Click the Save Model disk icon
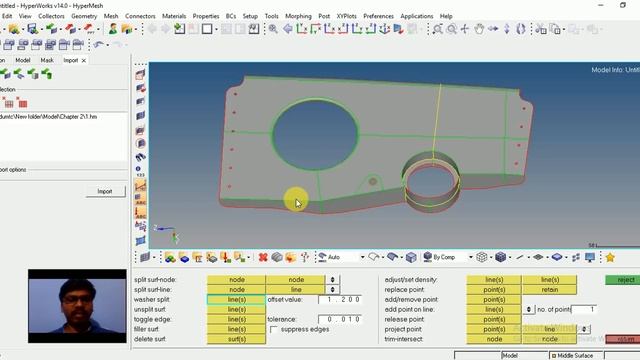 (x=33, y=29)
